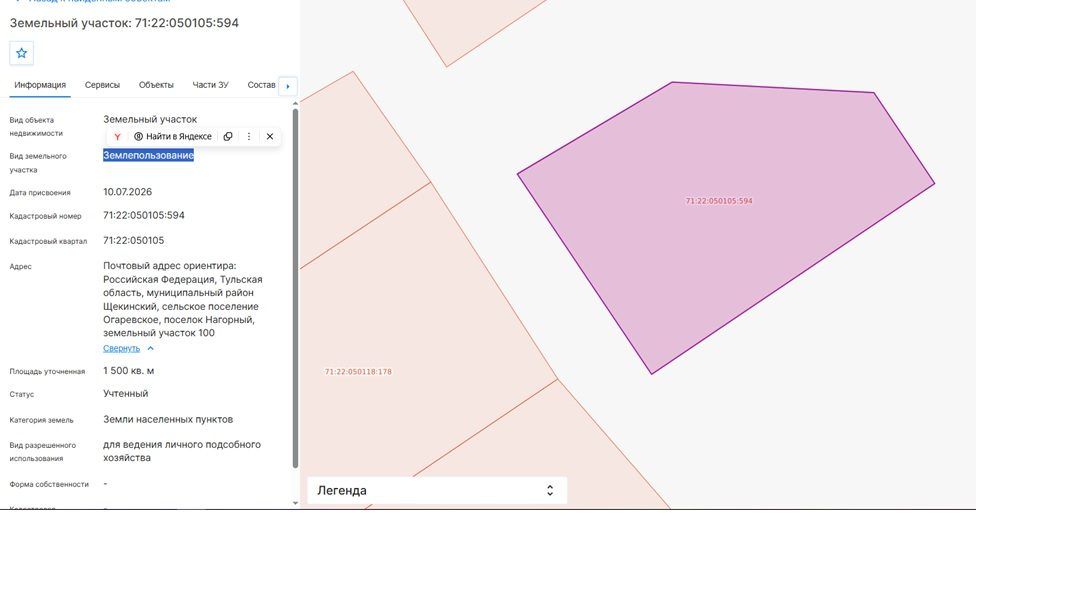Close the Yandex selection popup
Screen dimensions: 1073x610
click(x=270, y=136)
